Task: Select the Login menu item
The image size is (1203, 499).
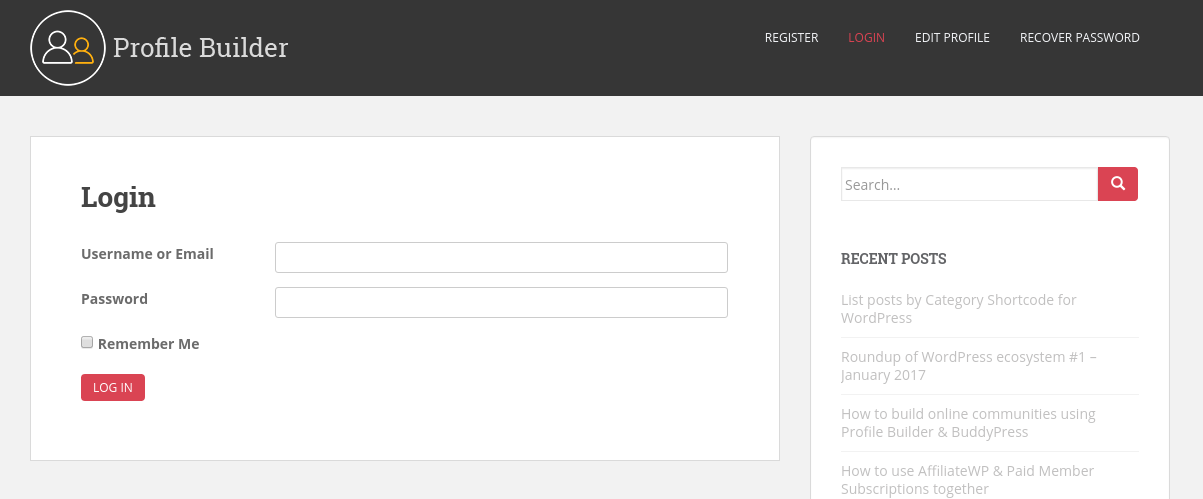Action: 866,38
